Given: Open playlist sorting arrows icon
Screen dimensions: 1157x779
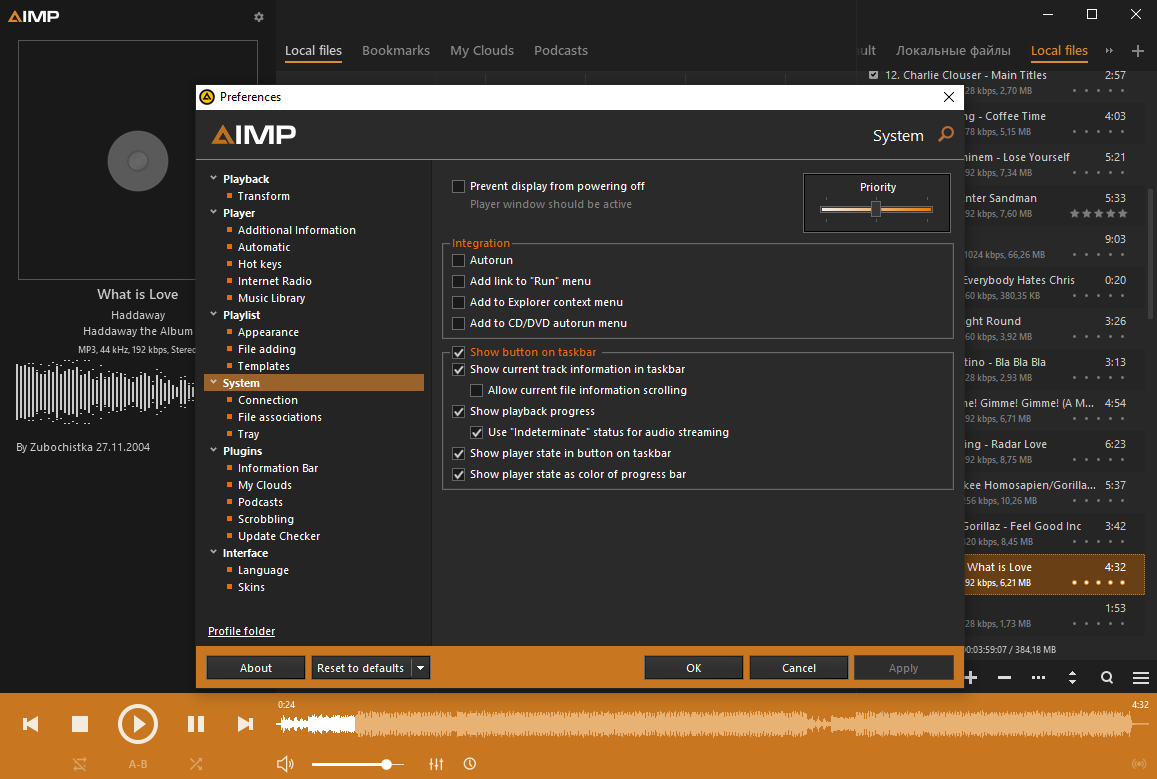Looking at the screenshot, I should pos(1072,677).
